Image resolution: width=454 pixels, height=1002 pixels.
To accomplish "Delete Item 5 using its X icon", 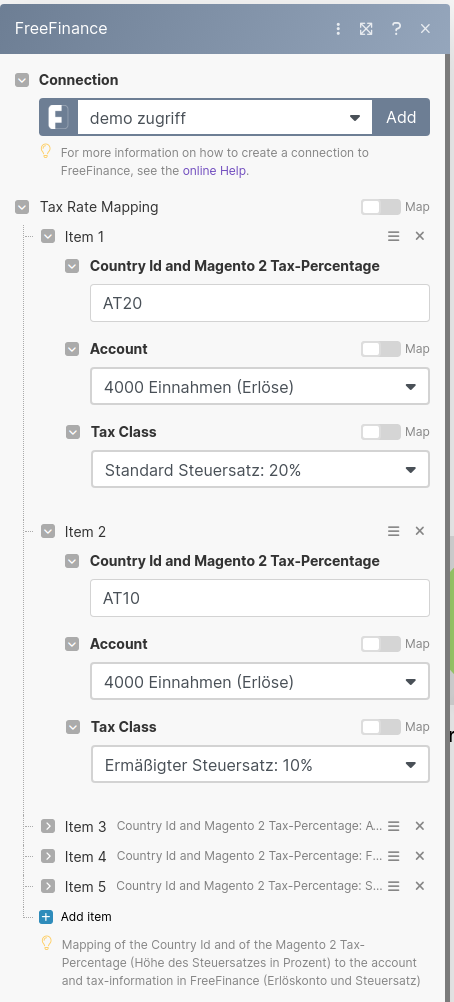I will pyautogui.click(x=419, y=886).
